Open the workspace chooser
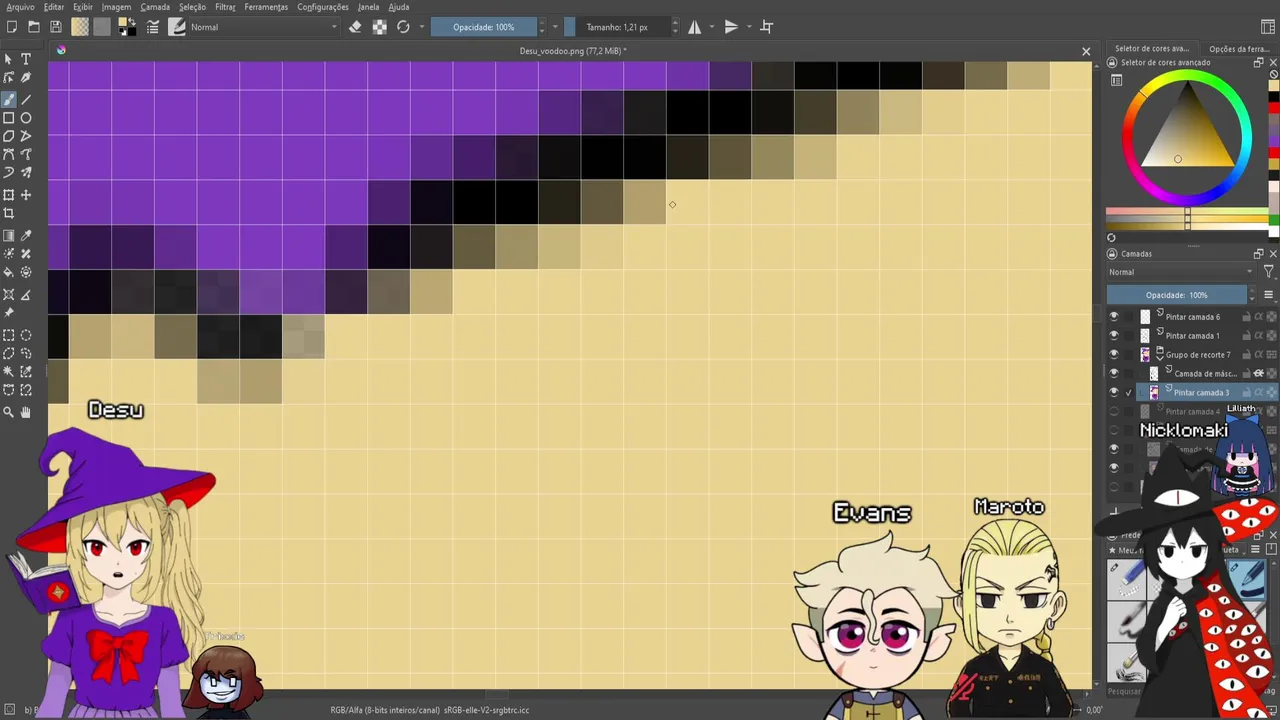 (1268, 27)
